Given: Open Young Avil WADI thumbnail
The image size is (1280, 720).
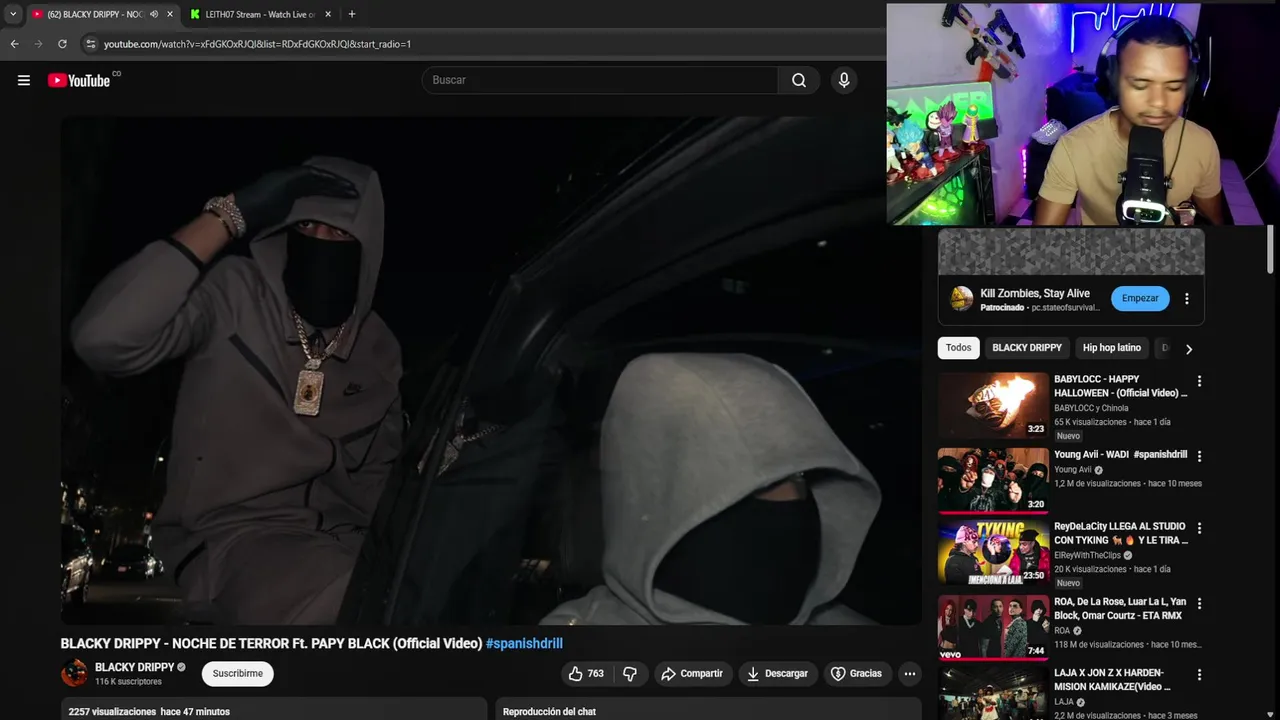Looking at the screenshot, I should [x=993, y=480].
